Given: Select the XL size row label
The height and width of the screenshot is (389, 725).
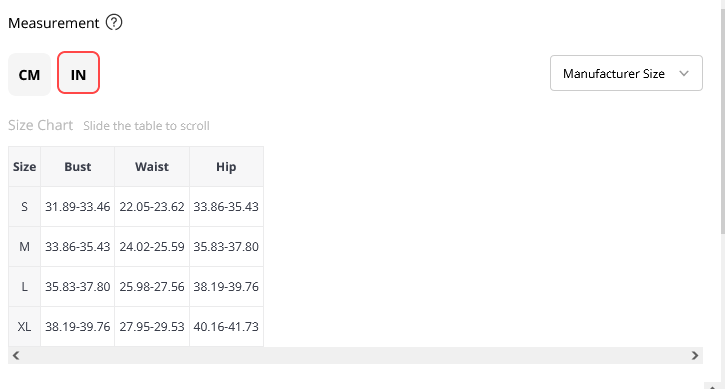Looking at the screenshot, I should pyautogui.click(x=25, y=327).
